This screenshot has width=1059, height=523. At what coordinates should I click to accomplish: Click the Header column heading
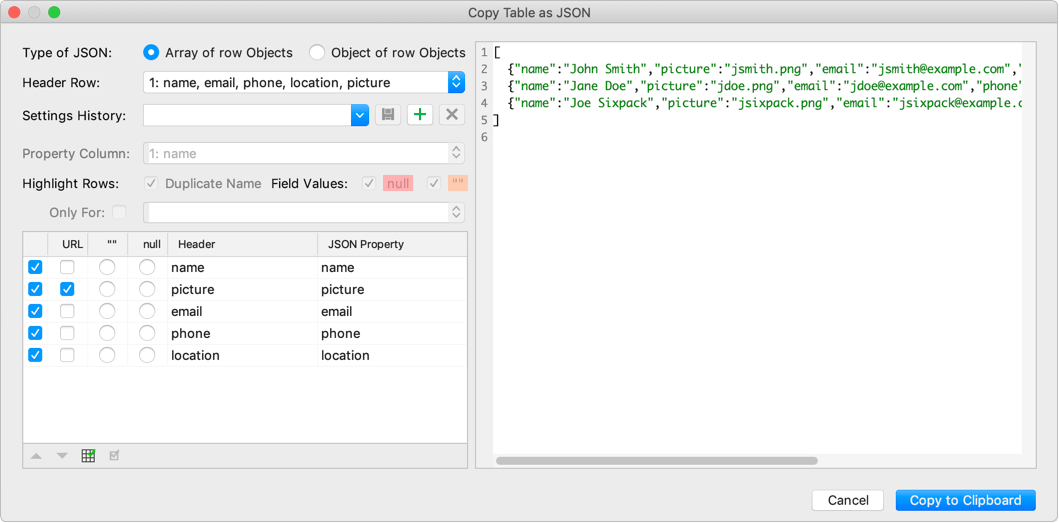(242, 244)
